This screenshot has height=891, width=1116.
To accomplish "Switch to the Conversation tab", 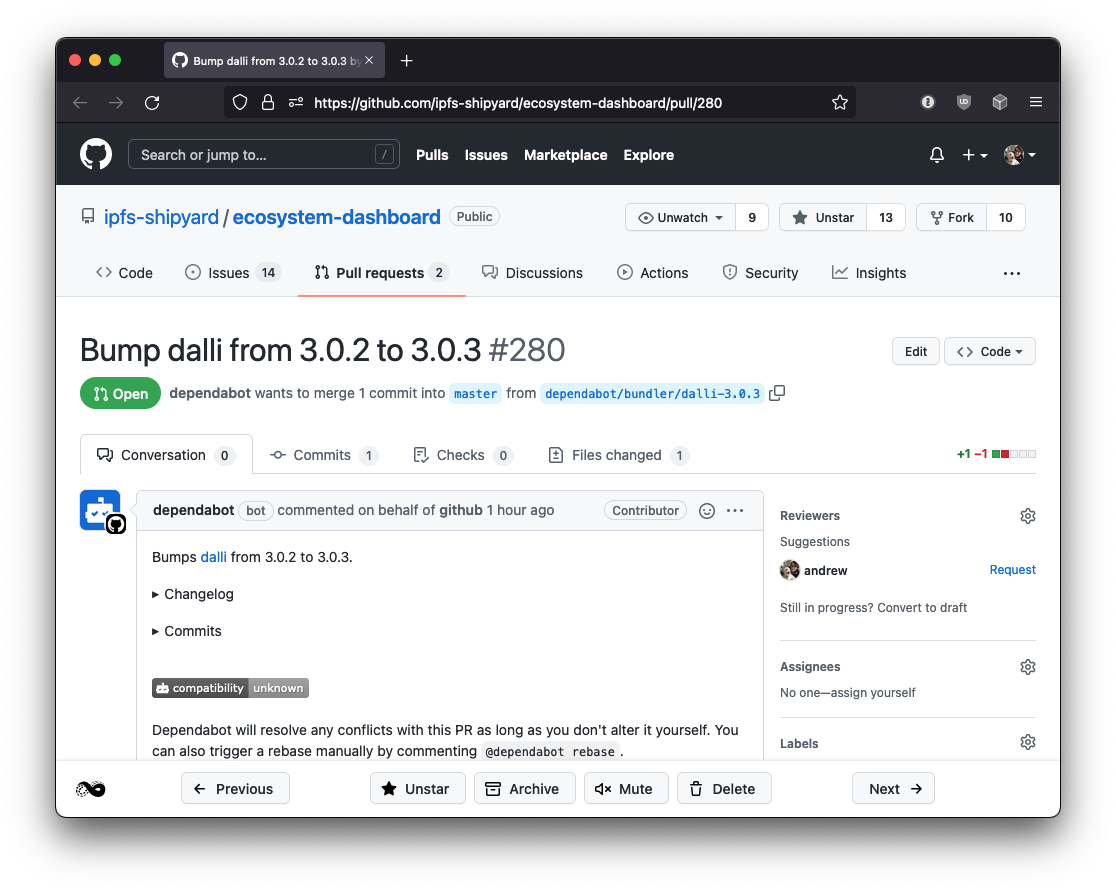I will click(166, 455).
